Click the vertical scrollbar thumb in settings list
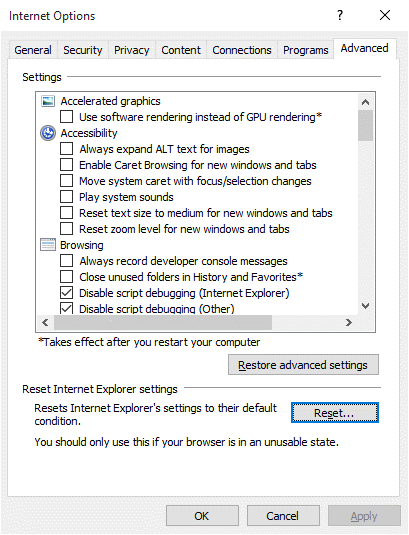The width and height of the screenshot is (409, 535). point(365,125)
